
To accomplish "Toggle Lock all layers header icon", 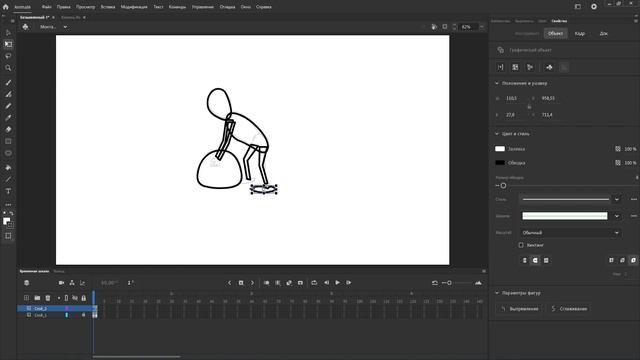I will tap(84, 298).
